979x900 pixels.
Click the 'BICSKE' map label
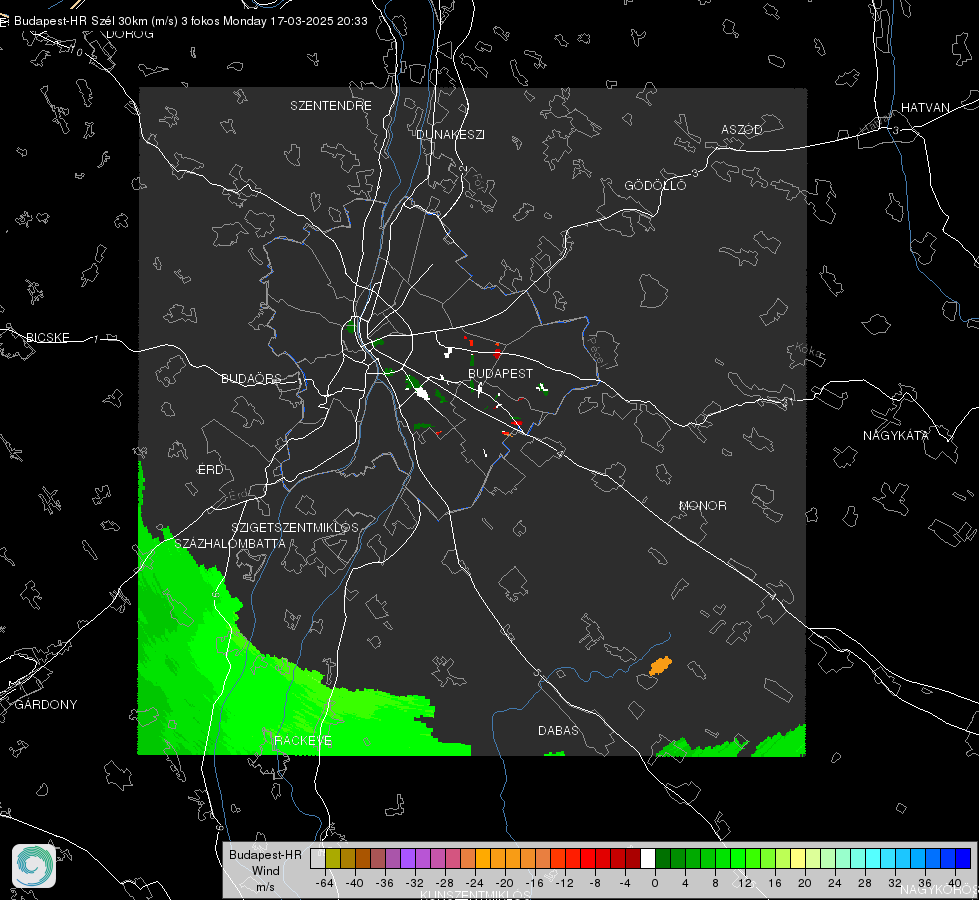click(47, 337)
